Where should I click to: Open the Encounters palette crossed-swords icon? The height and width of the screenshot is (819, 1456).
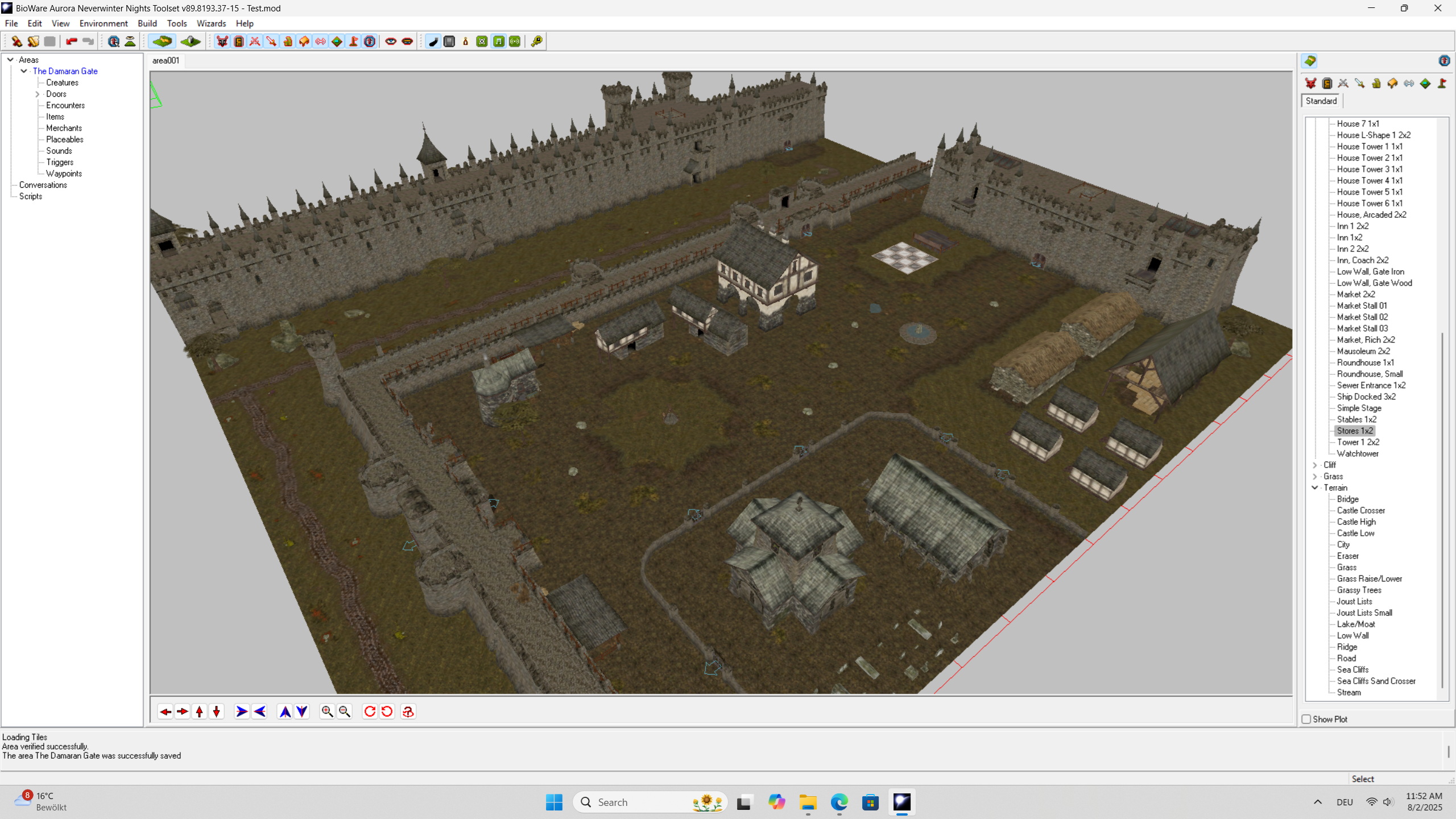pos(1343,84)
